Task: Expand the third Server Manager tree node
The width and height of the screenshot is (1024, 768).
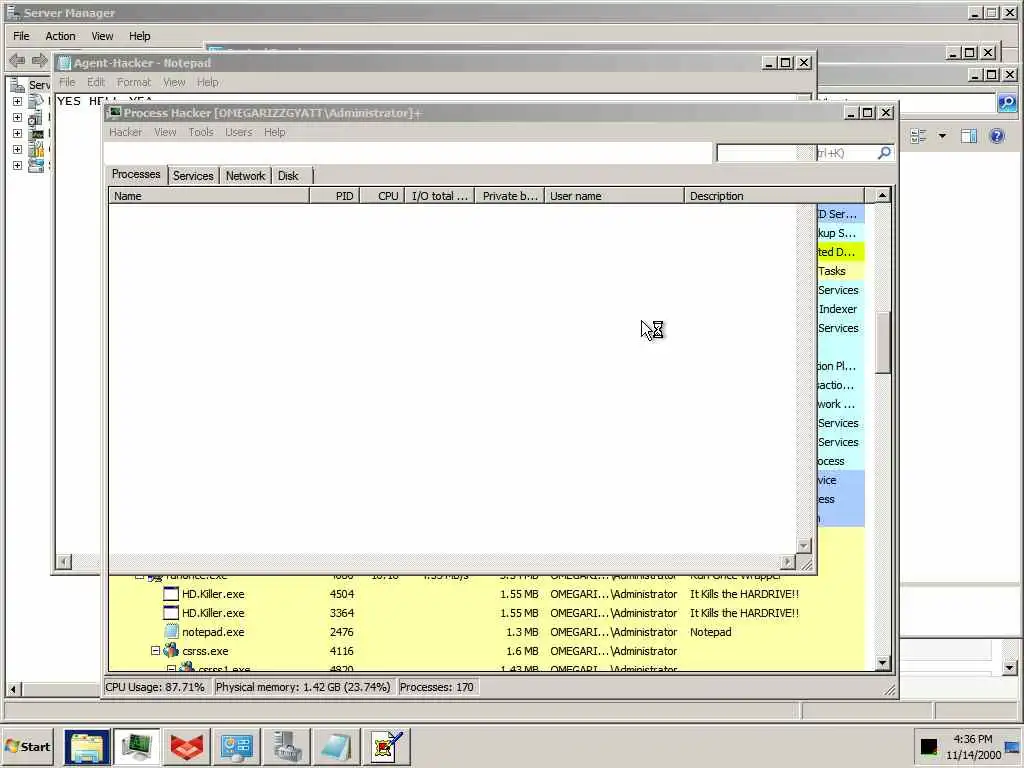Action: pyautogui.click(x=18, y=133)
